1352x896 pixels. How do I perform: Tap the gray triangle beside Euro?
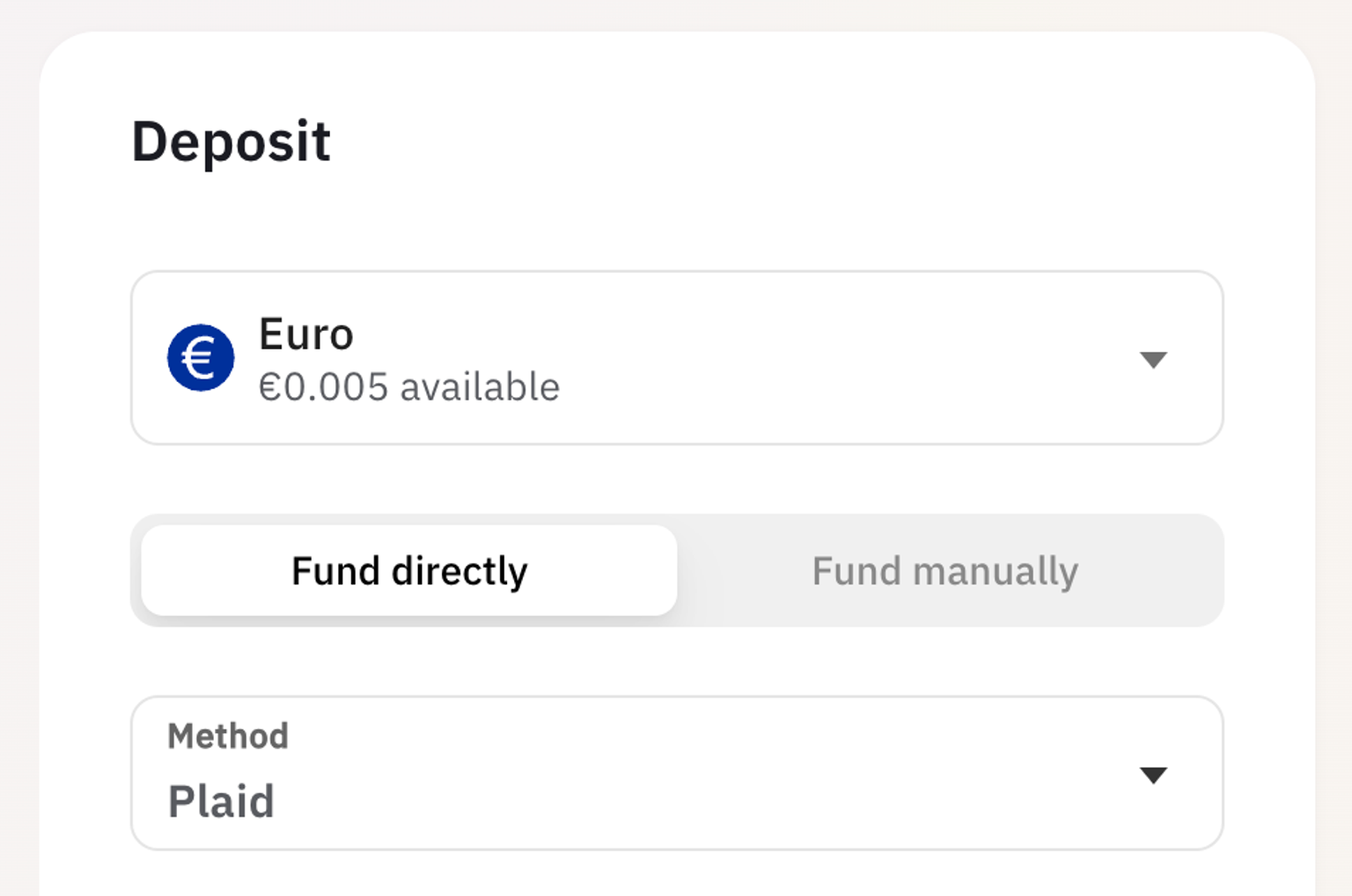pos(1153,359)
